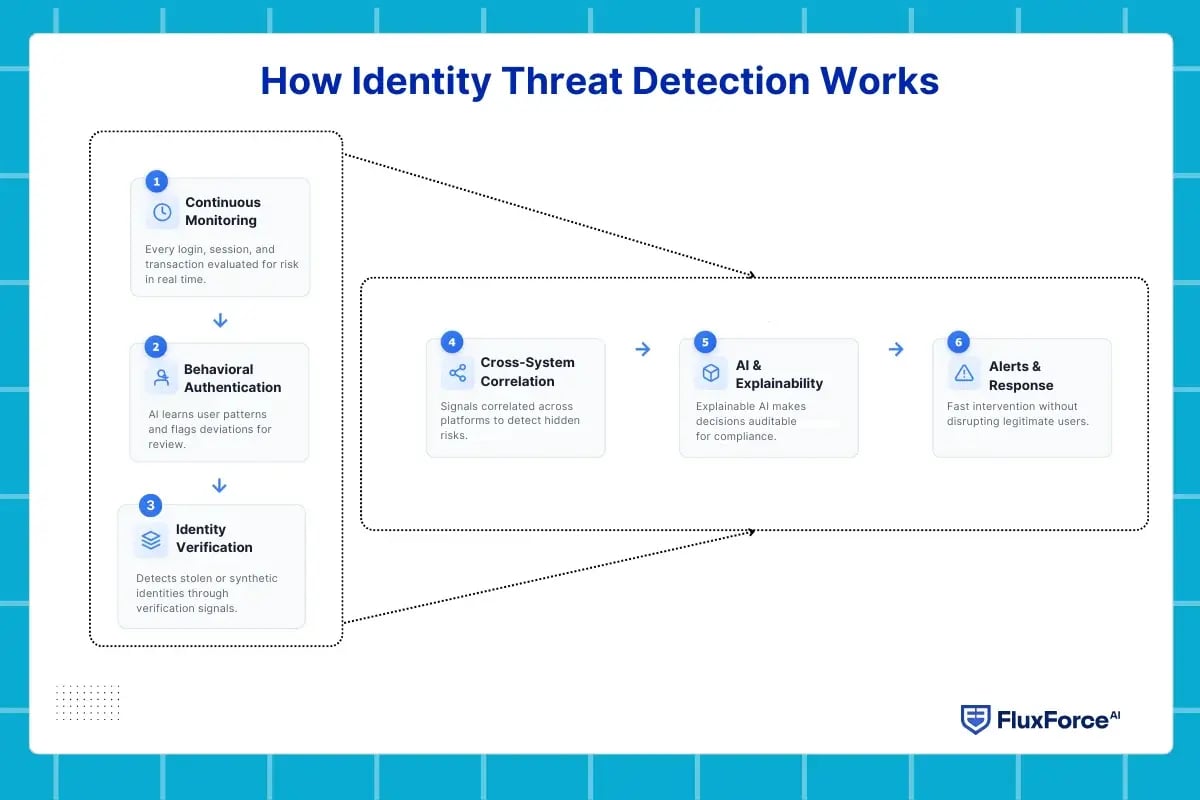Select badge 5 on the AI & Explainability card
Image resolution: width=1200 pixels, height=800 pixels.
coord(703,342)
